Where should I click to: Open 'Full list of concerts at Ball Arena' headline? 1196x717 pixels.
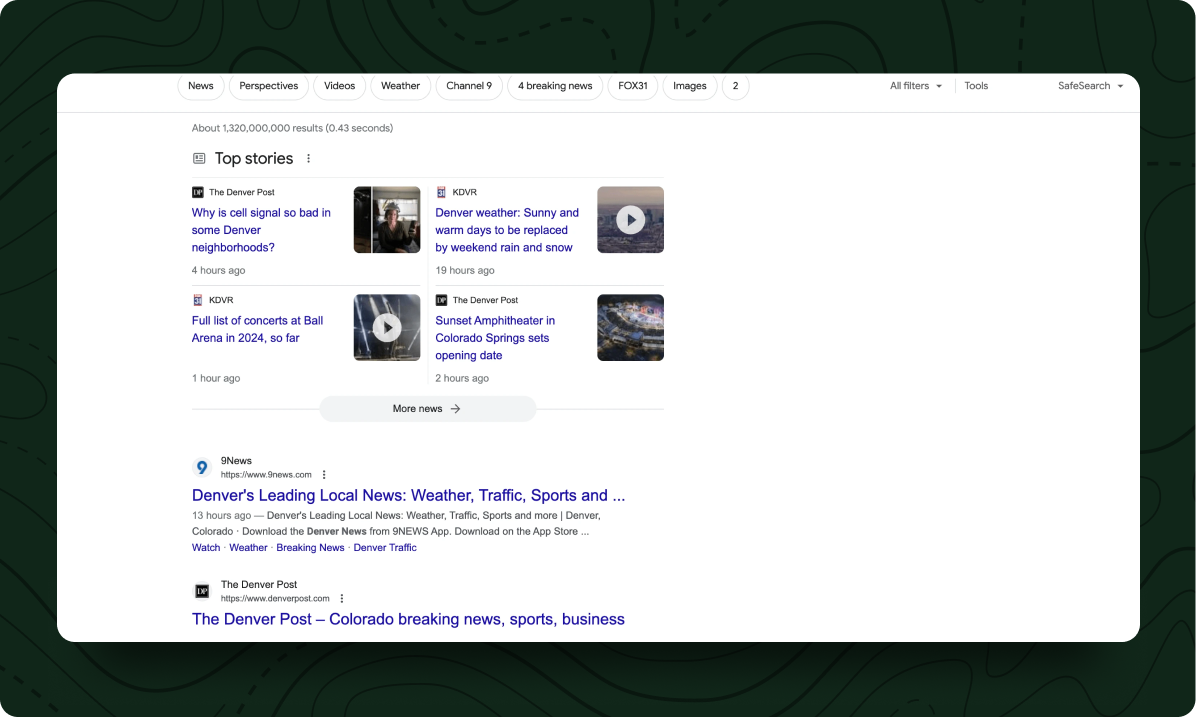257,329
